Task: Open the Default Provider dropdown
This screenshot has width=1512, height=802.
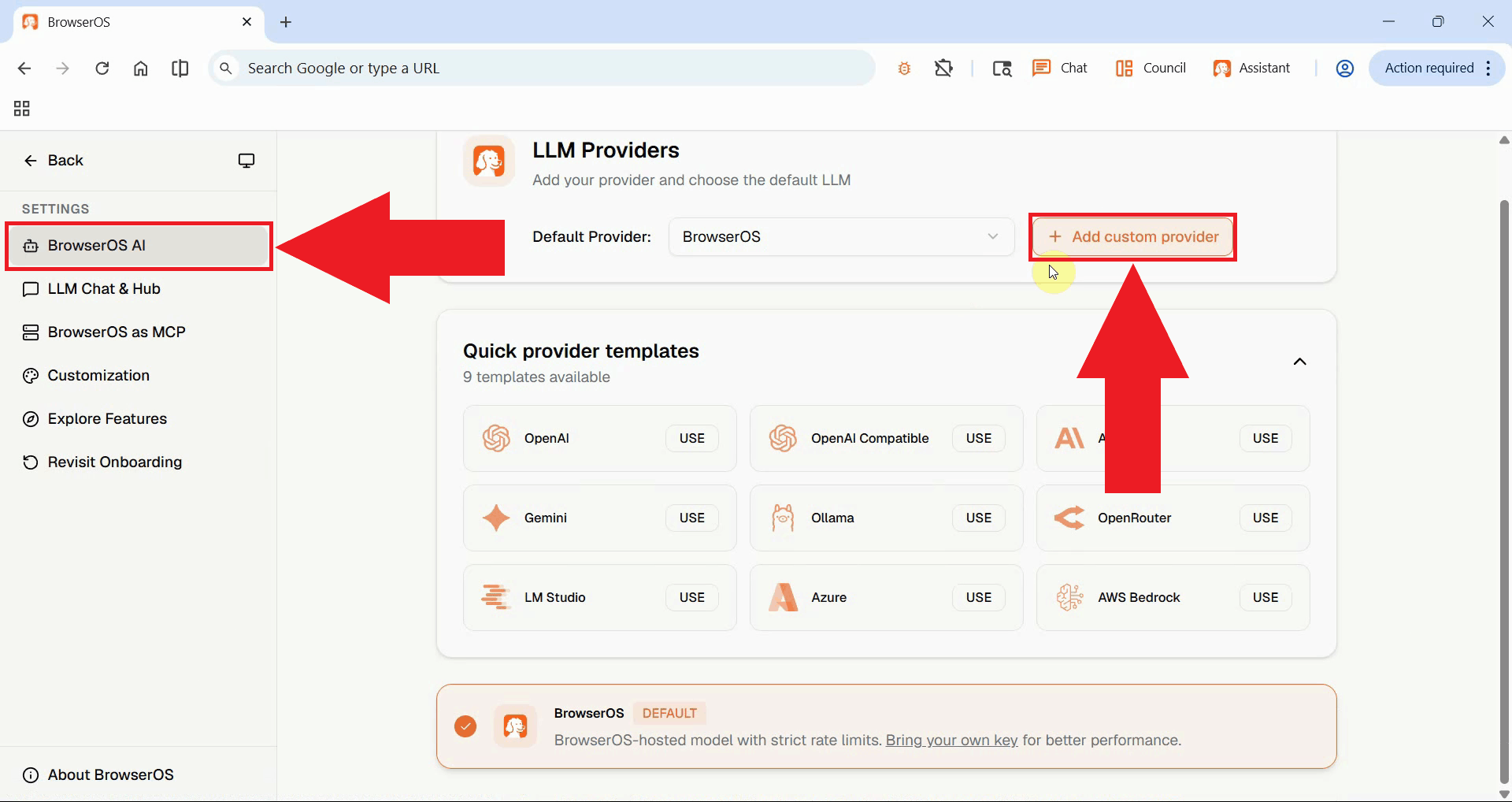Action: (840, 236)
